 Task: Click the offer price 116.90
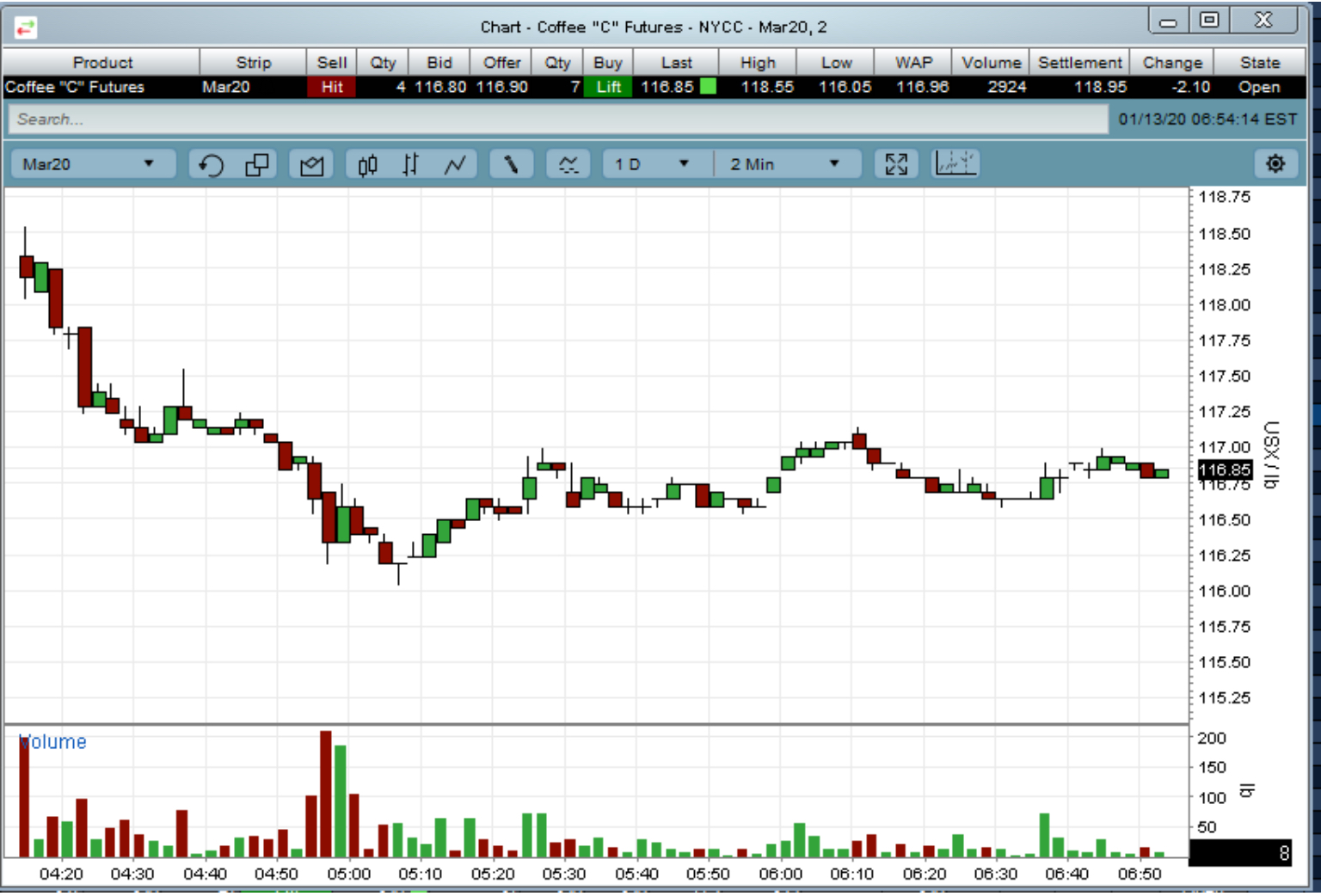502,87
